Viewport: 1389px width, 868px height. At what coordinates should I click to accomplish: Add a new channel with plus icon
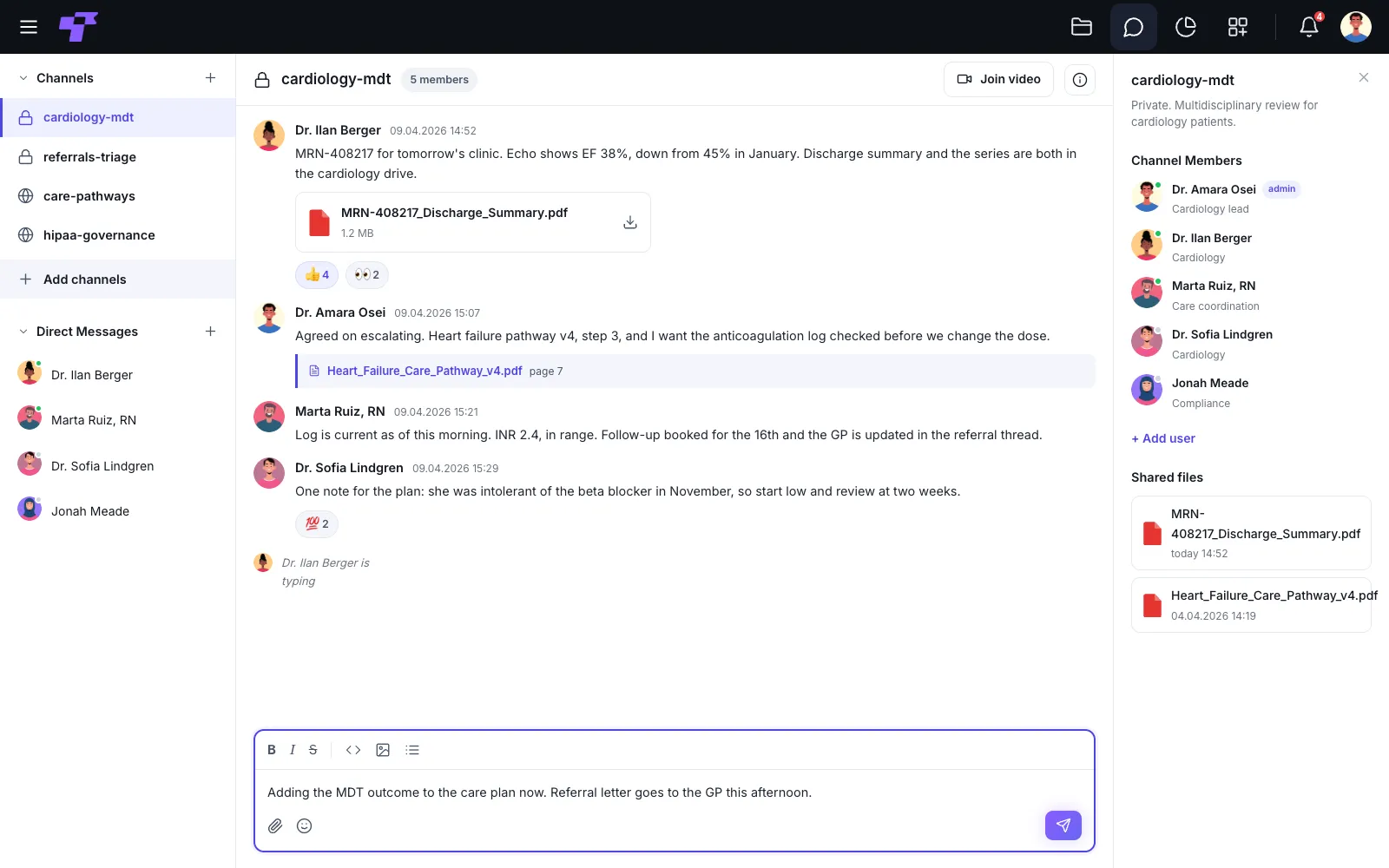point(210,78)
